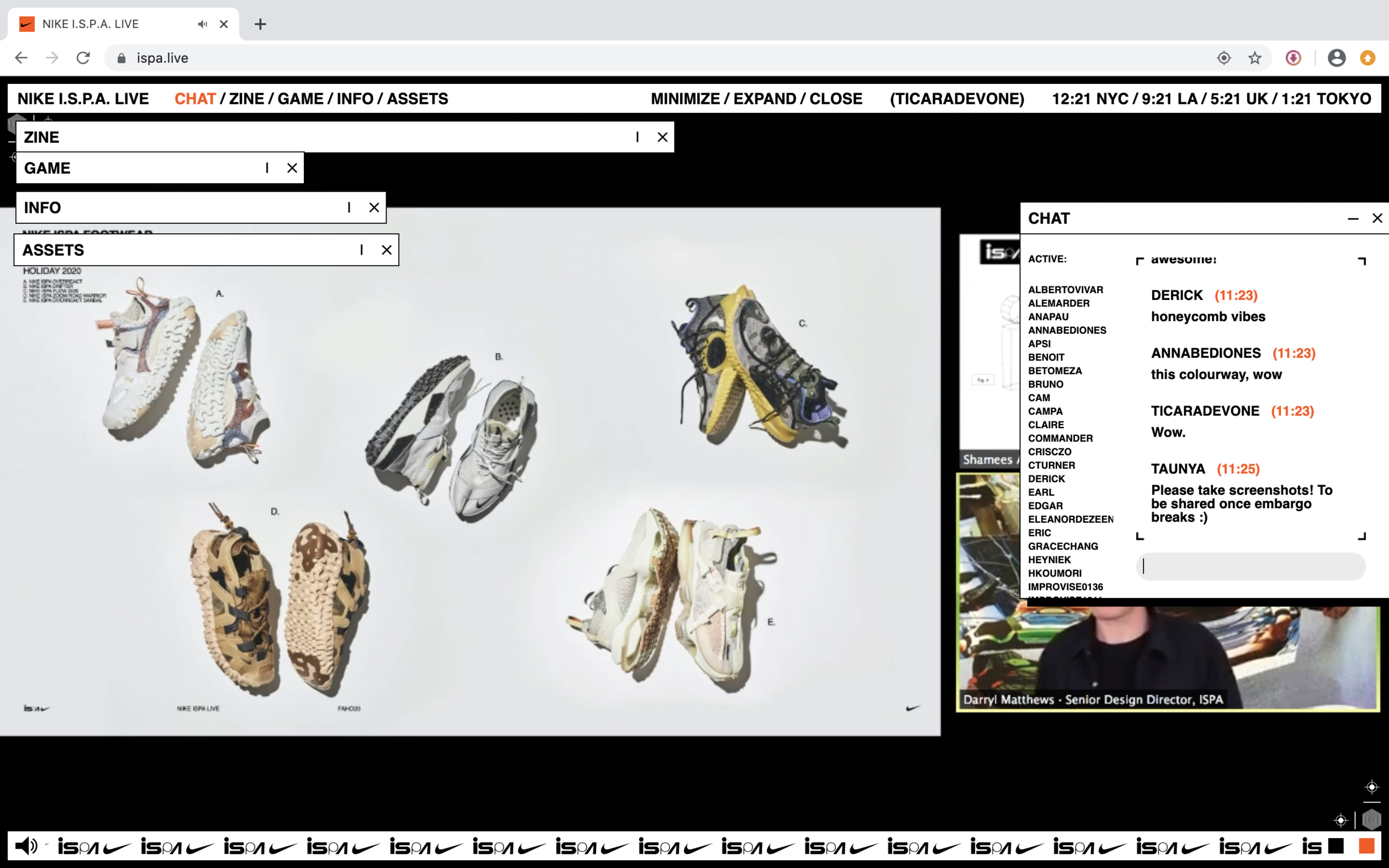Select INFO in the top navigation

click(x=355, y=99)
